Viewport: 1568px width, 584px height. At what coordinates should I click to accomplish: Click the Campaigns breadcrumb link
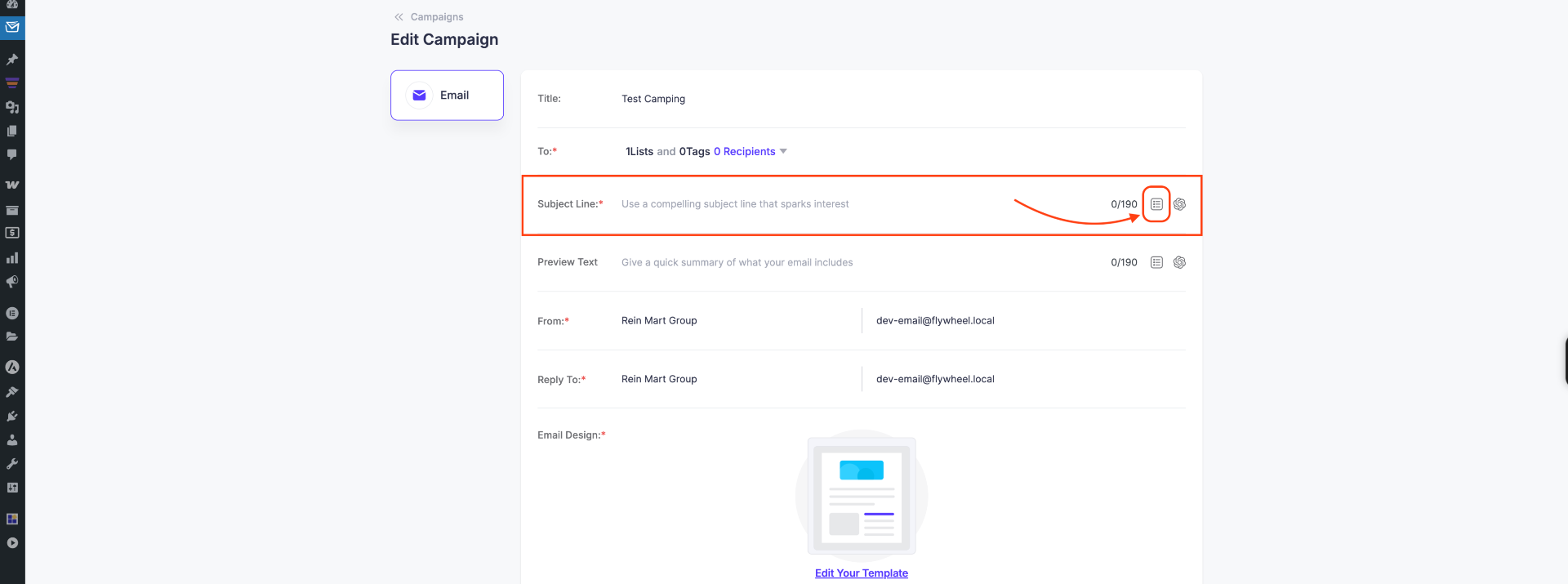click(x=437, y=17)
